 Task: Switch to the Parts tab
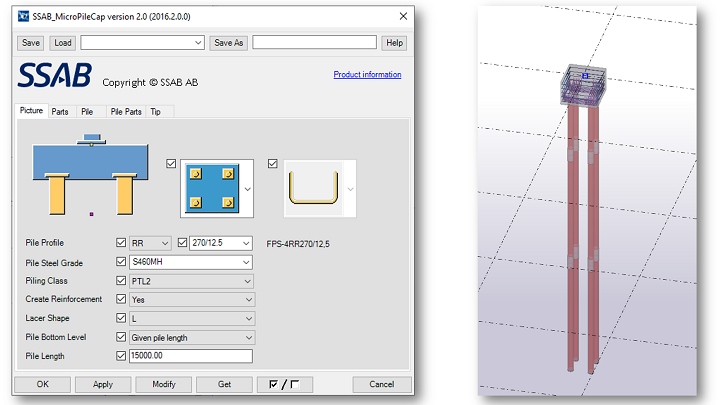point(60,112)
